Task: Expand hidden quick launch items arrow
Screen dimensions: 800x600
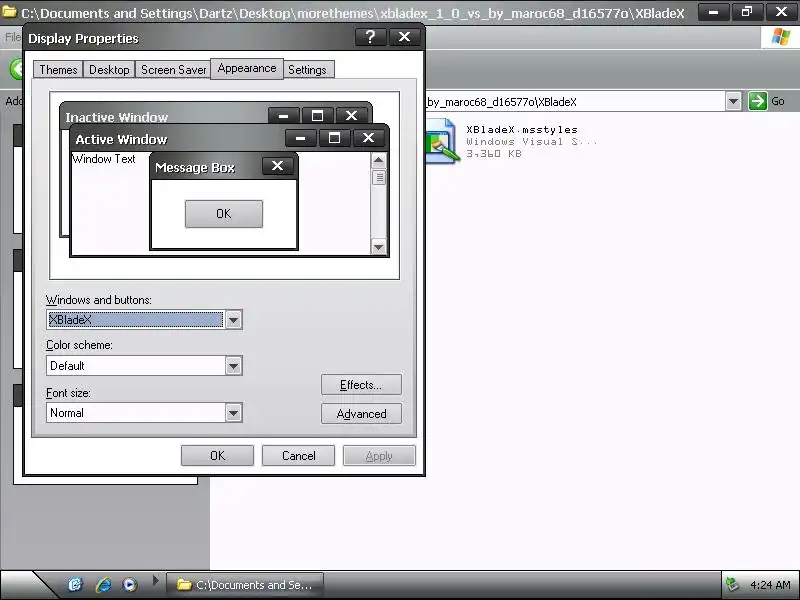Action: coord(156,580)
